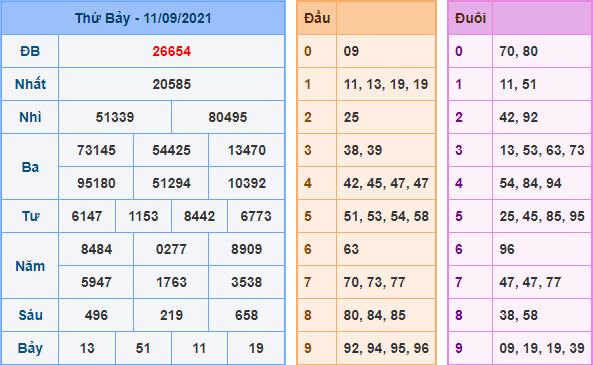Select Đầu row 0 value '09'
The height and width of the screenshot is (365, 593).
351,51
